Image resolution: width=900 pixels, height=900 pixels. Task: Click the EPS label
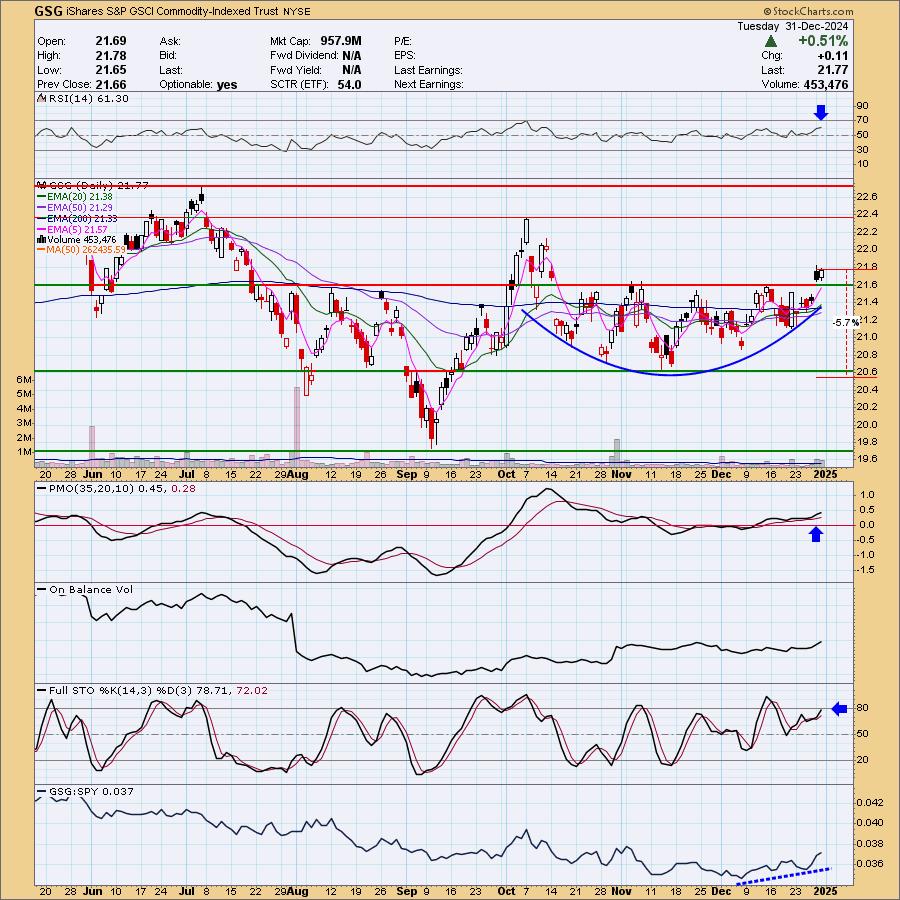coord(405,56)
